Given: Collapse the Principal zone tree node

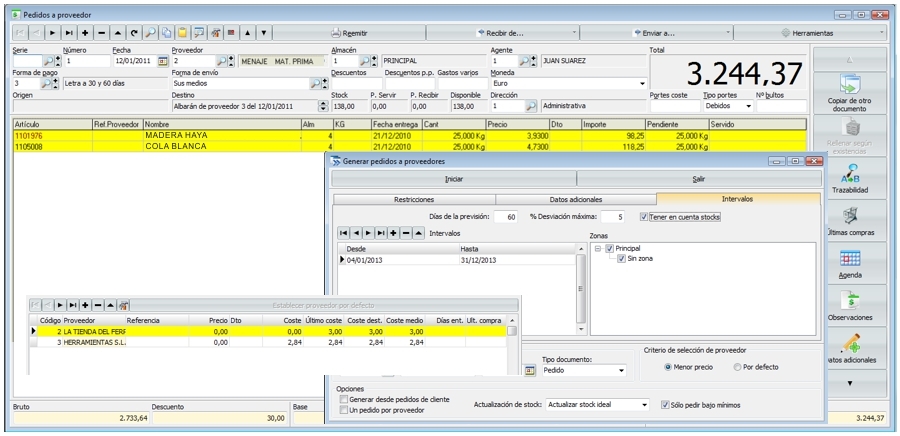Looking at the screenshot, I should pos(598,248).
